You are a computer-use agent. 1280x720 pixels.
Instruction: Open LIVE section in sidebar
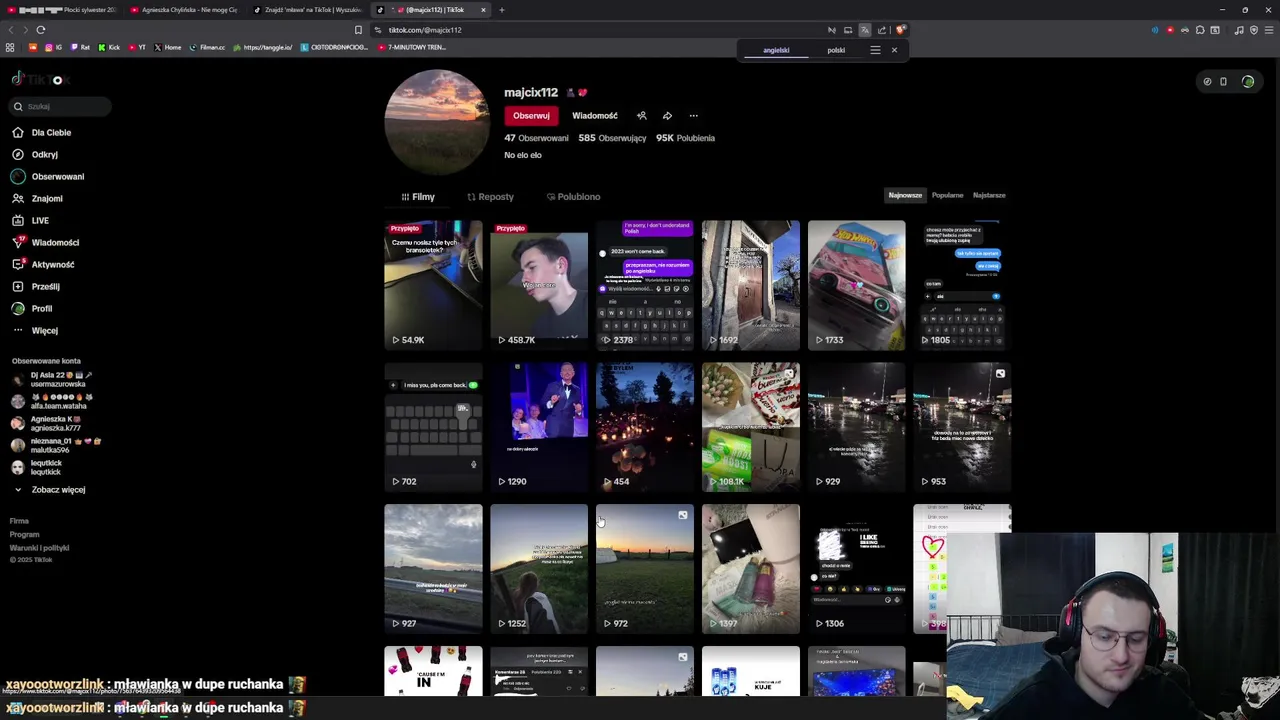click(30, 220)
